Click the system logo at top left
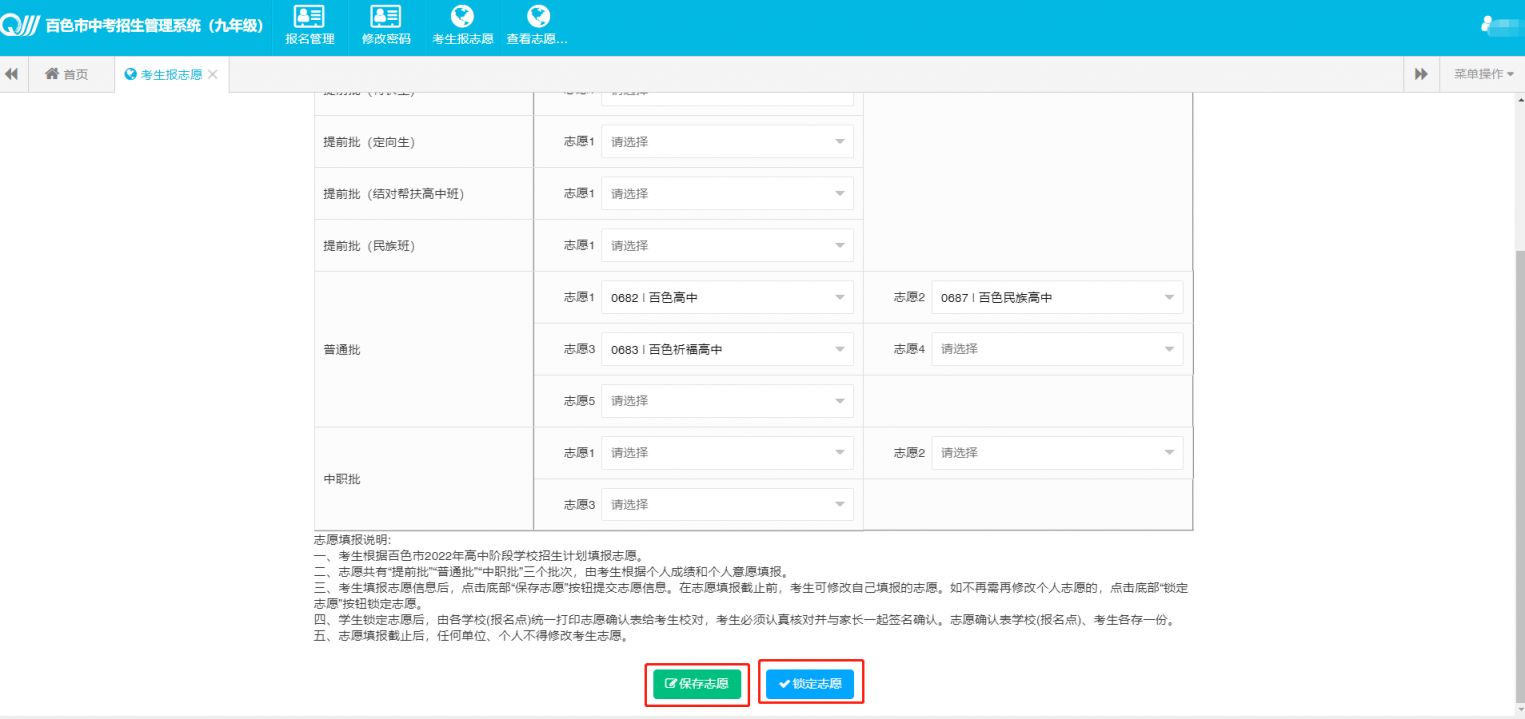This screenshot has height=719, width=1525. click(x=20, y=25)
